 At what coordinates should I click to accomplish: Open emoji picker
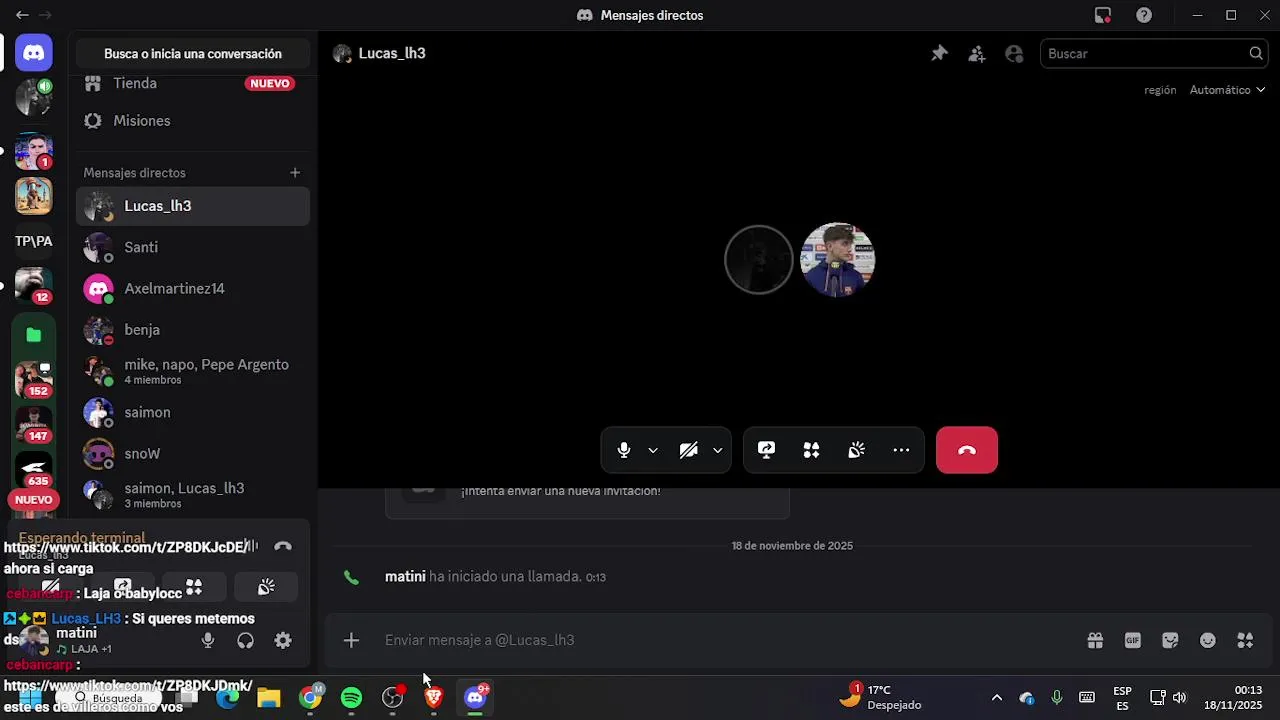pyautogui.click(x=1208, y=640)
